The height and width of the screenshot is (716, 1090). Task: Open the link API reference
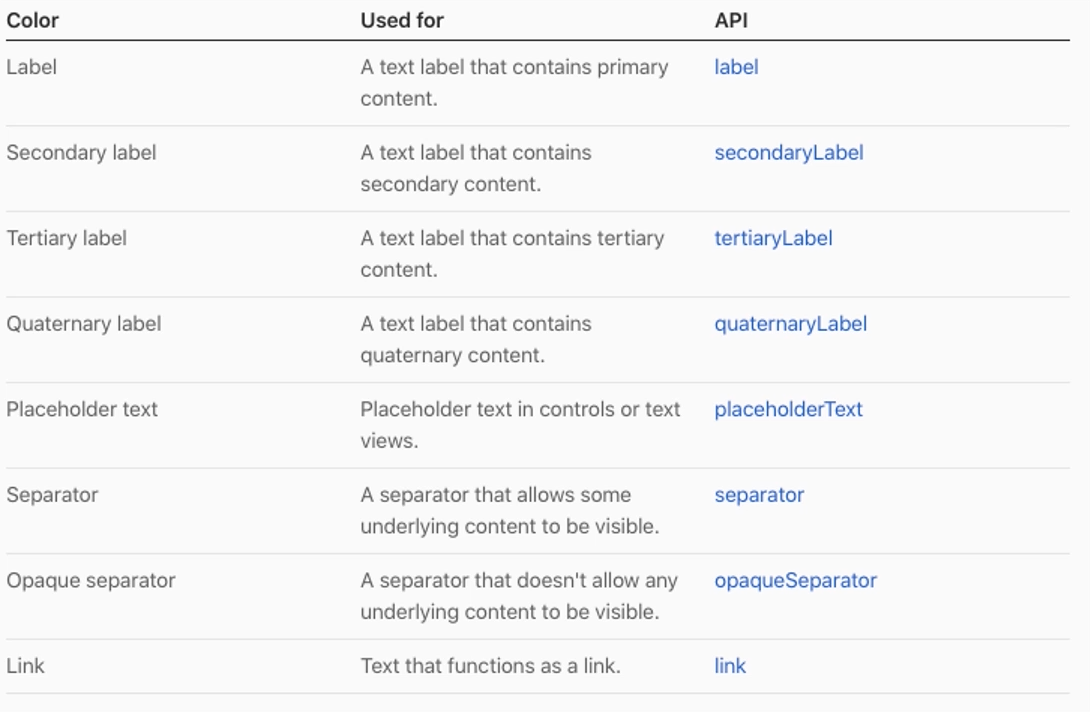[x=730, y=666]
